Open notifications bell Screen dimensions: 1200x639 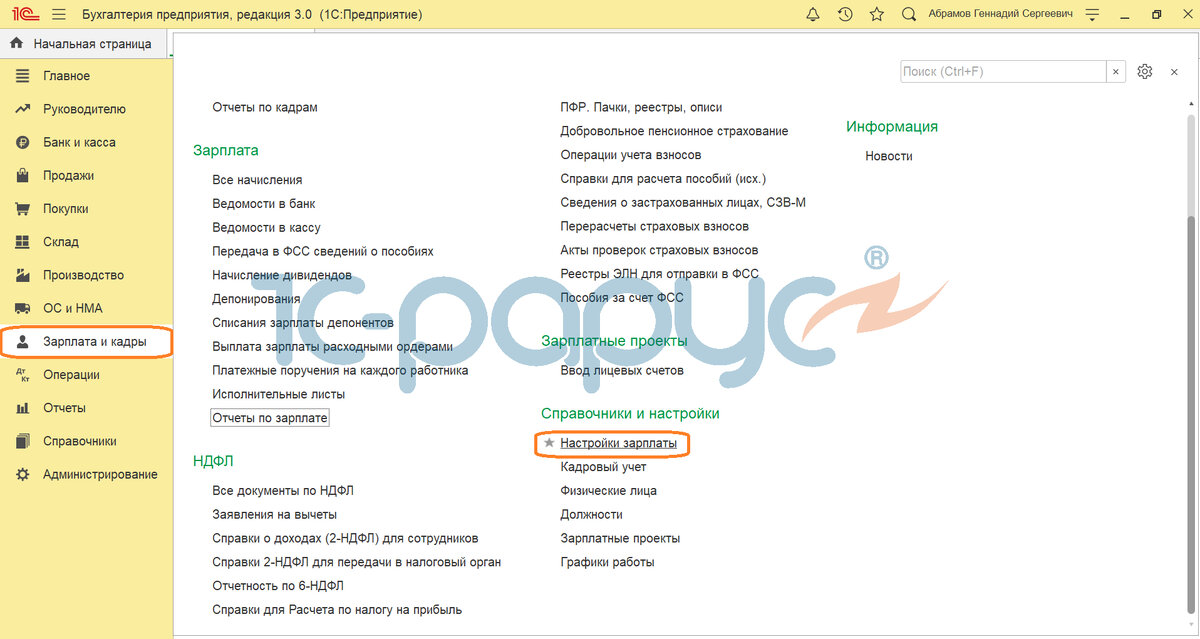(812, 15)
